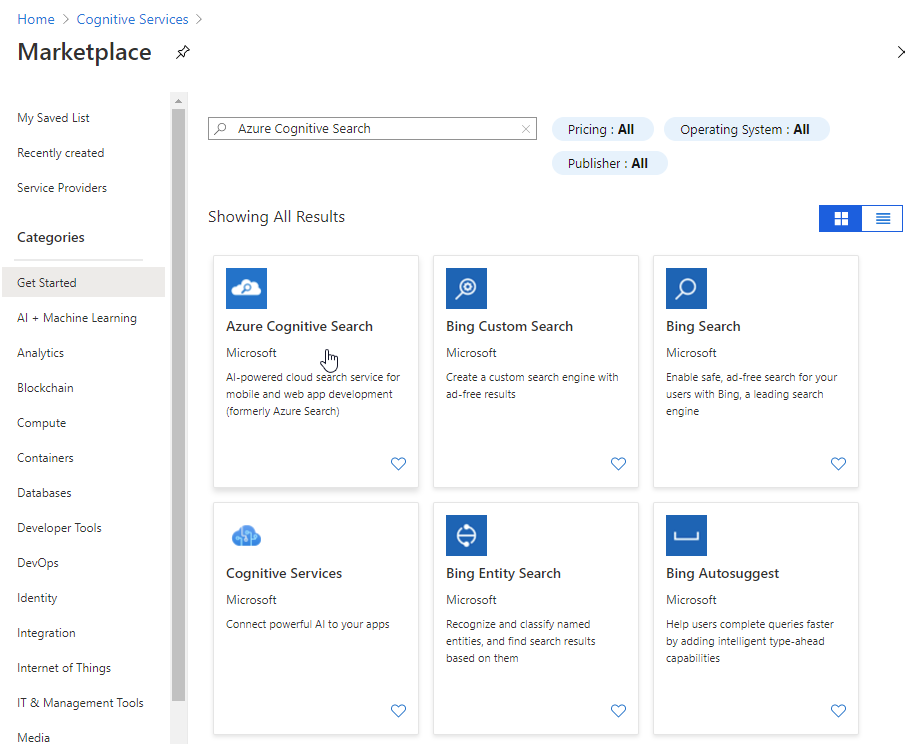Go to Home breadcrumb

pyautogui.click(x=36, y=19)
